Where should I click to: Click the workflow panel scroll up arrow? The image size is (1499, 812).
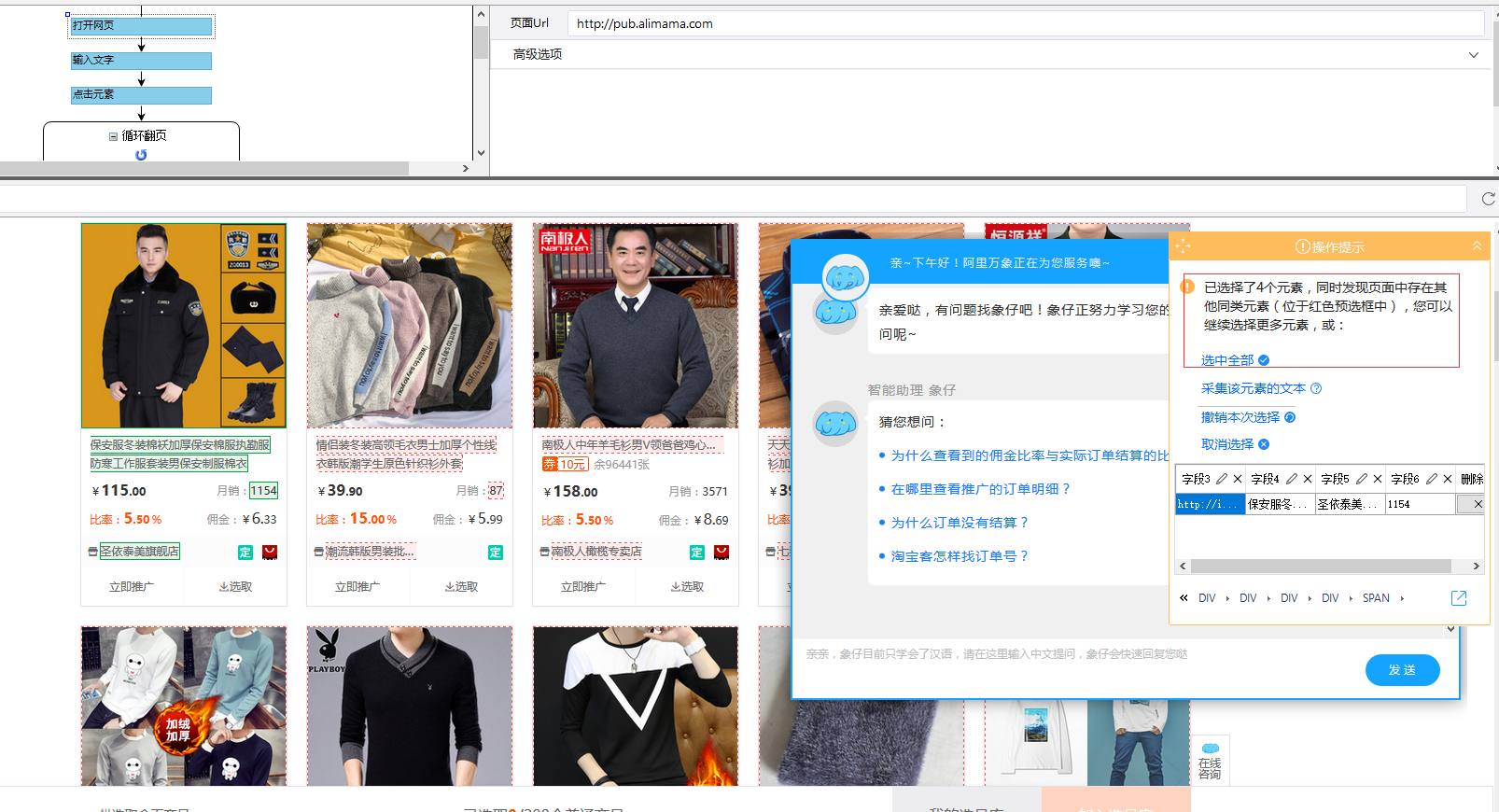pyautogui.click(x=481, y=14)
